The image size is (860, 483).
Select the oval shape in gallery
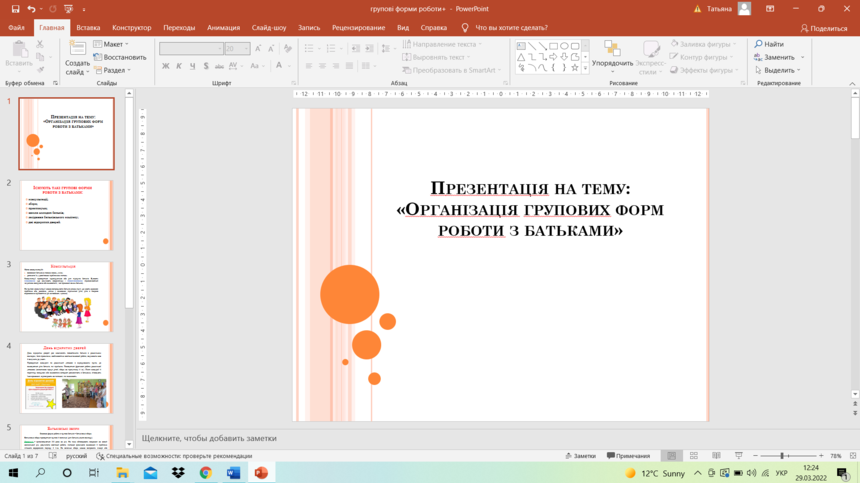point(564,46)
